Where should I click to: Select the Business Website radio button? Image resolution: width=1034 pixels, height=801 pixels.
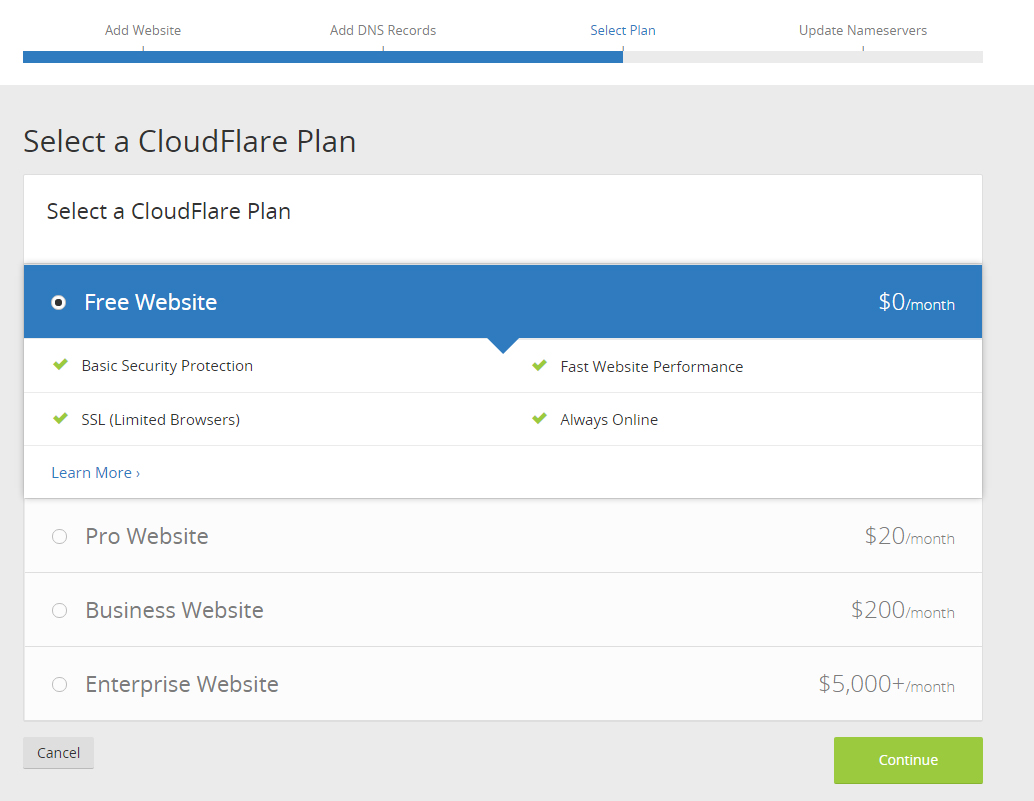(59, 610)
